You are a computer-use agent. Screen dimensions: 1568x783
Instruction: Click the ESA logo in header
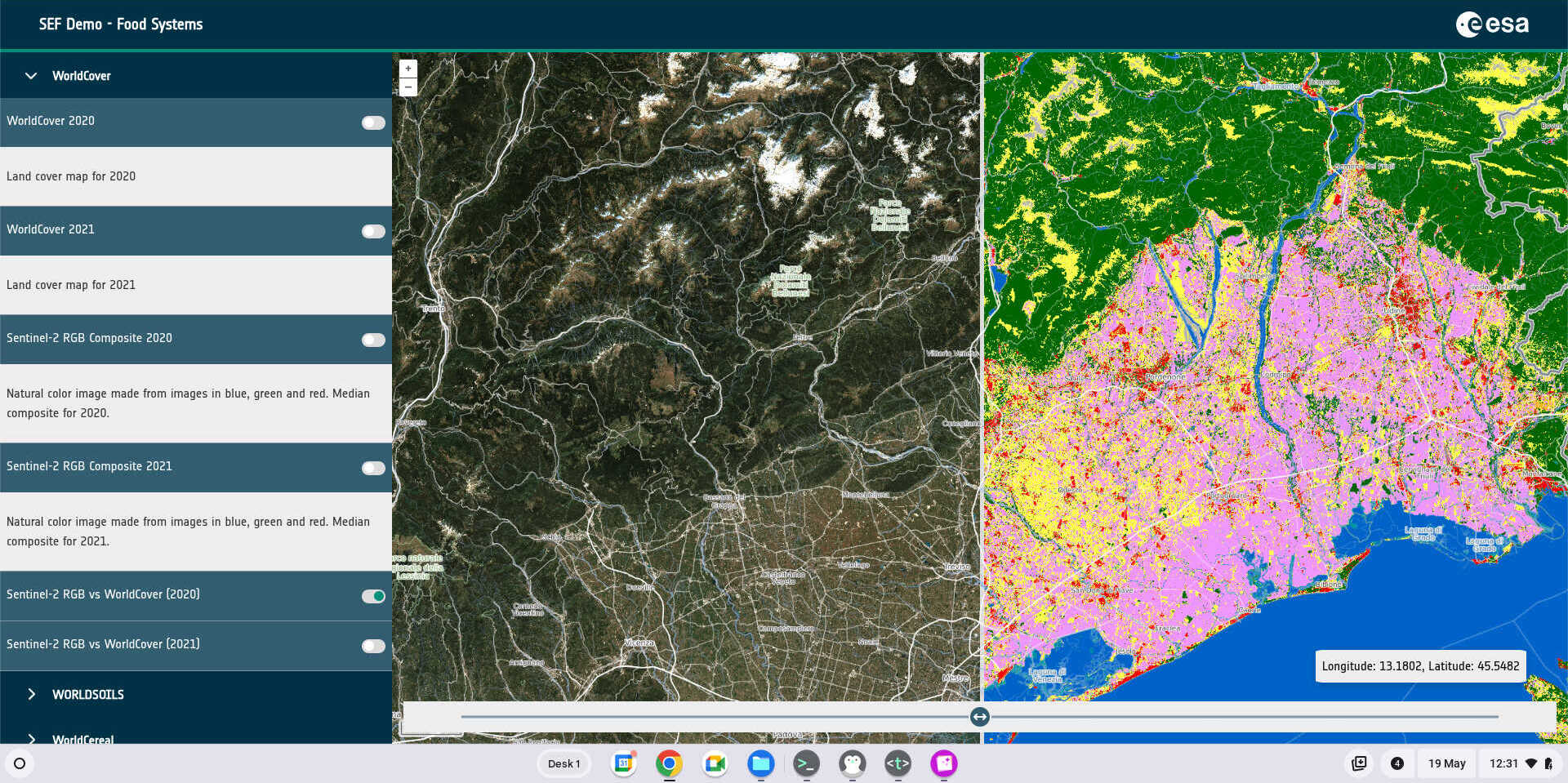[x=1492, y=24]
